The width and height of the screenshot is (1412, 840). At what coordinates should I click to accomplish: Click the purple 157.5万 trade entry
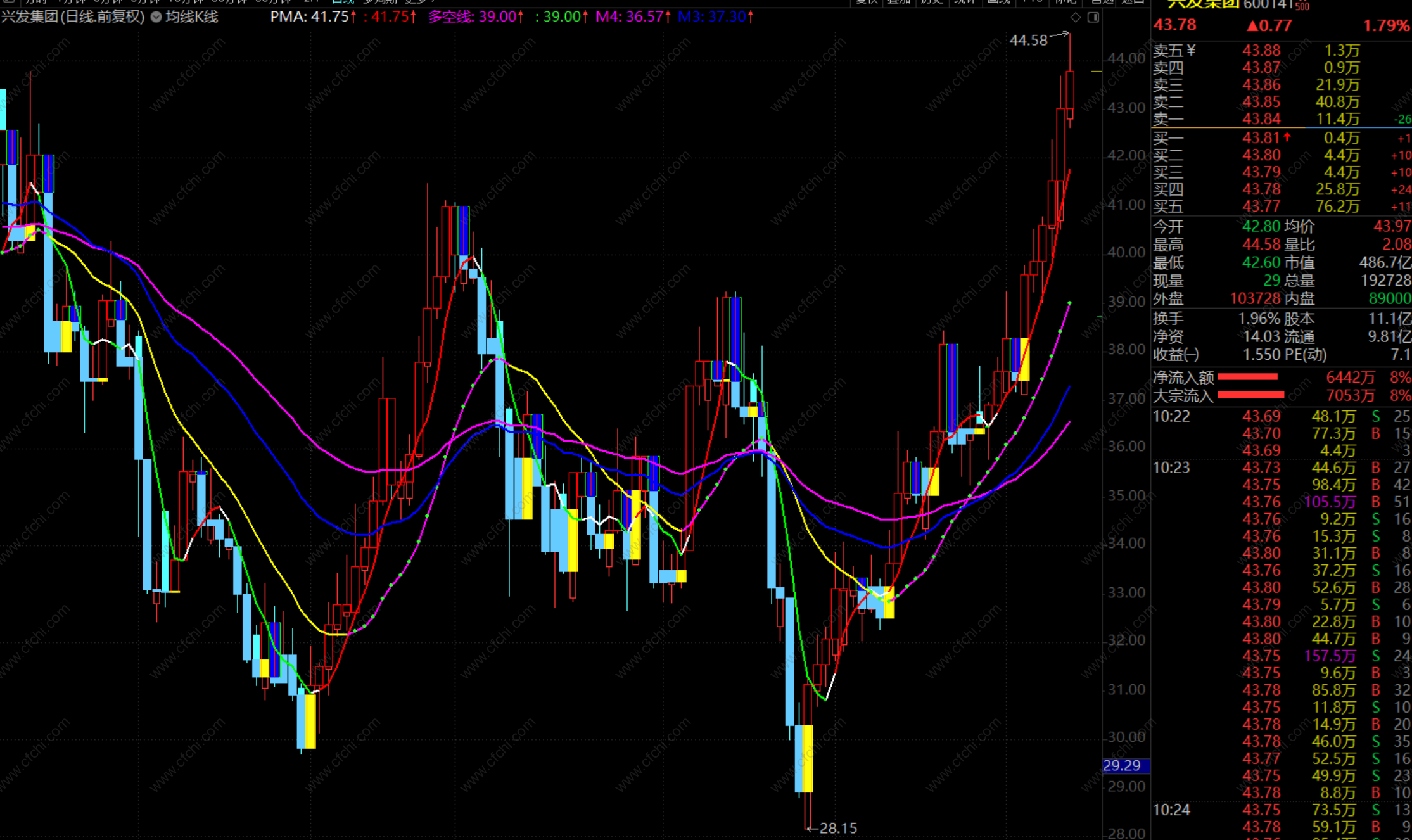tap(1330, 656)
